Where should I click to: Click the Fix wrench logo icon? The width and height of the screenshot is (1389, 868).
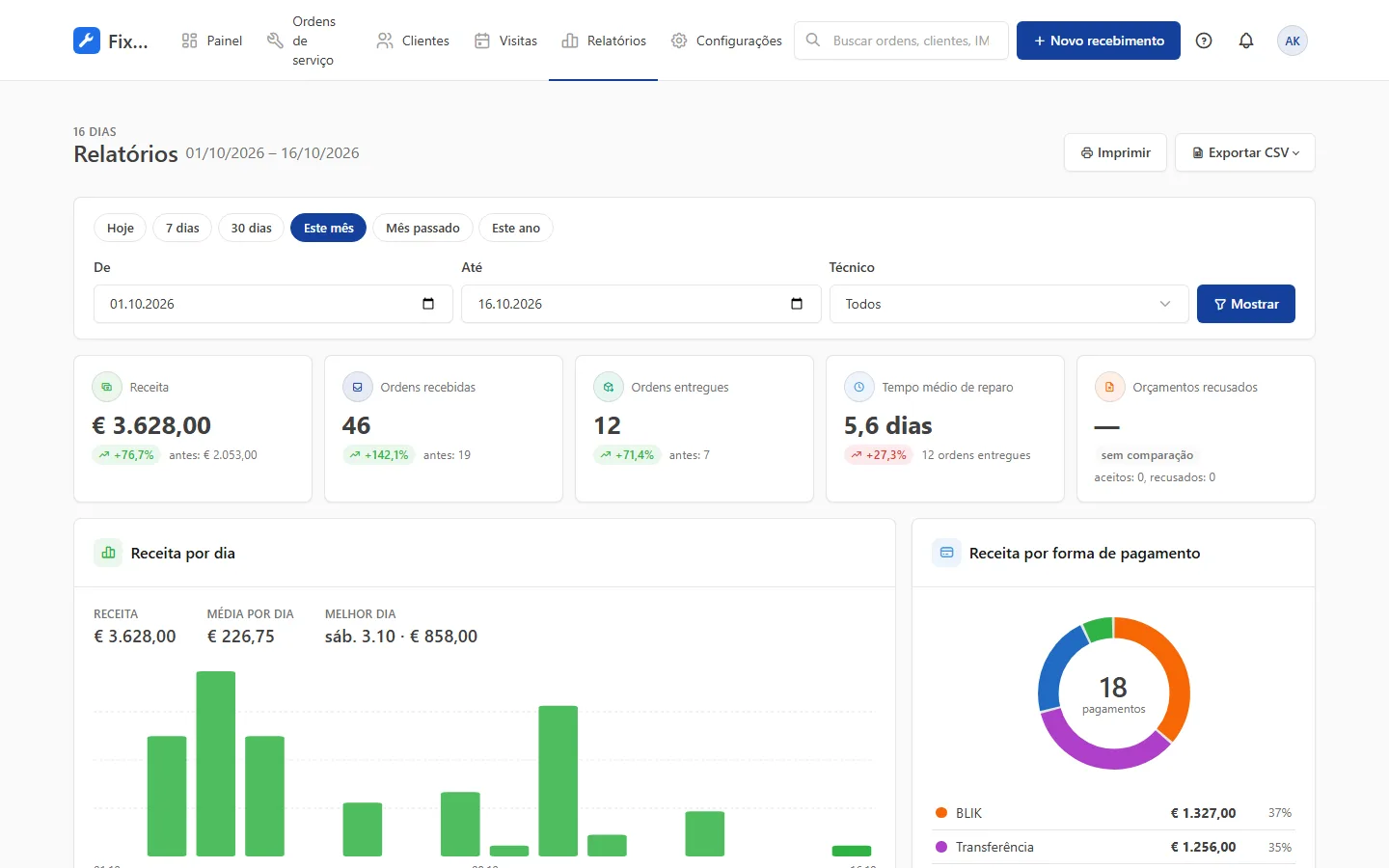coord(87,41)
